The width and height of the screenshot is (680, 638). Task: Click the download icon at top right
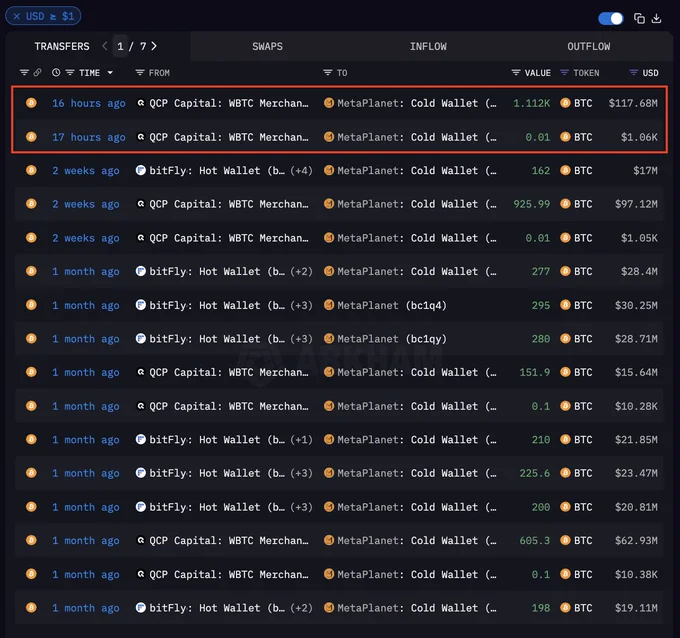point(657,18)
